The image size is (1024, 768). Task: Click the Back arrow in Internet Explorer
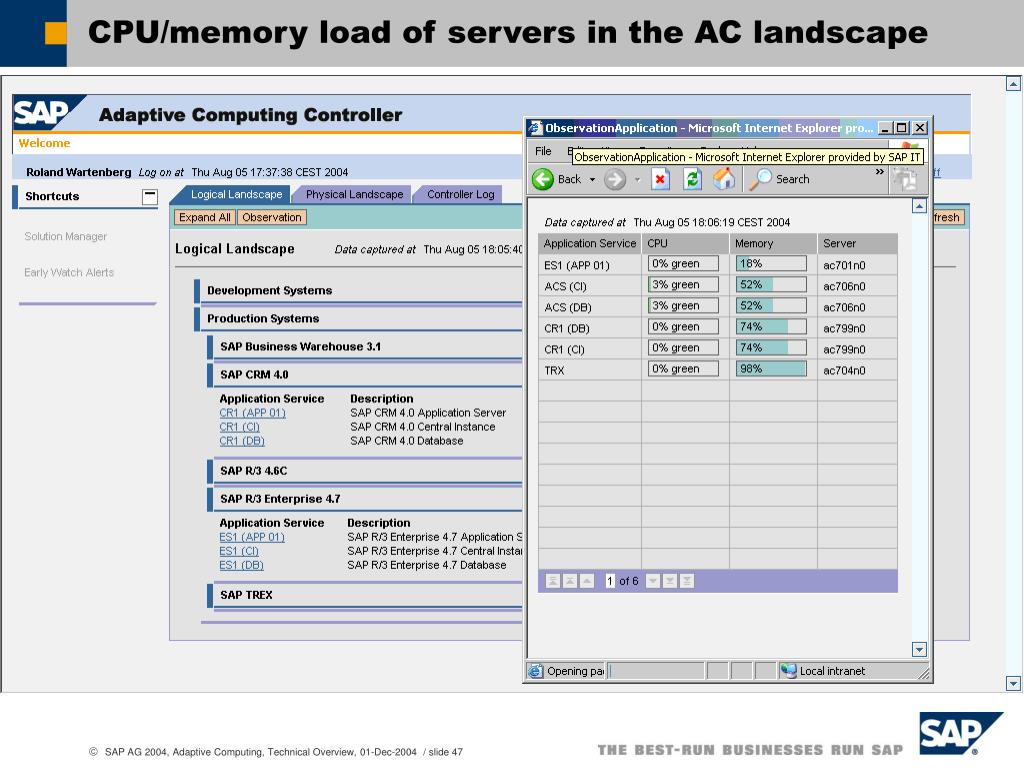(x=543, y=179)
